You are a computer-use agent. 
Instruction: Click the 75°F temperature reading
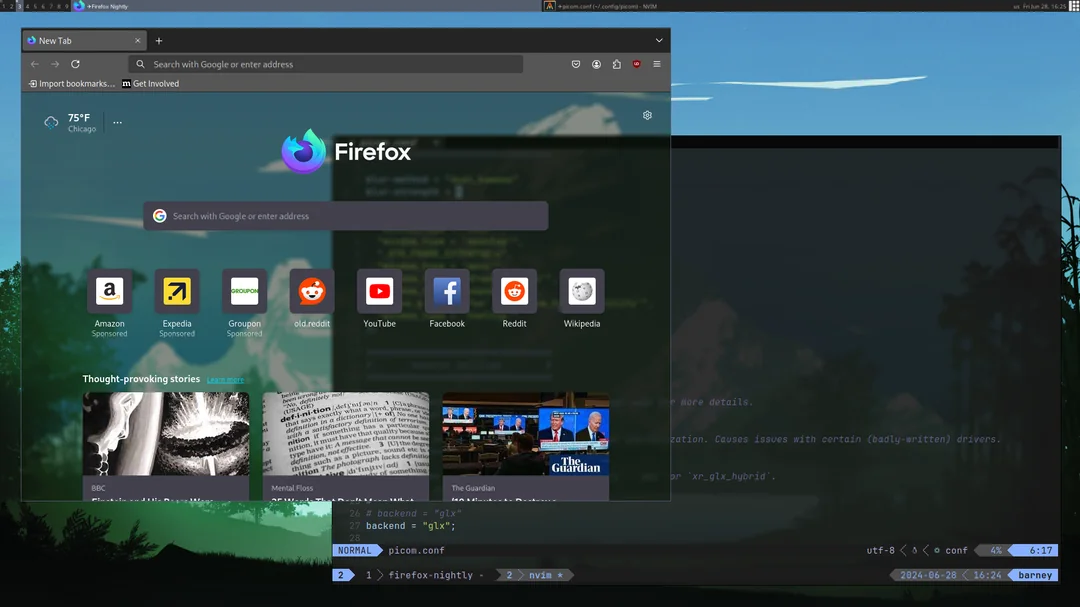click(79, 118)
